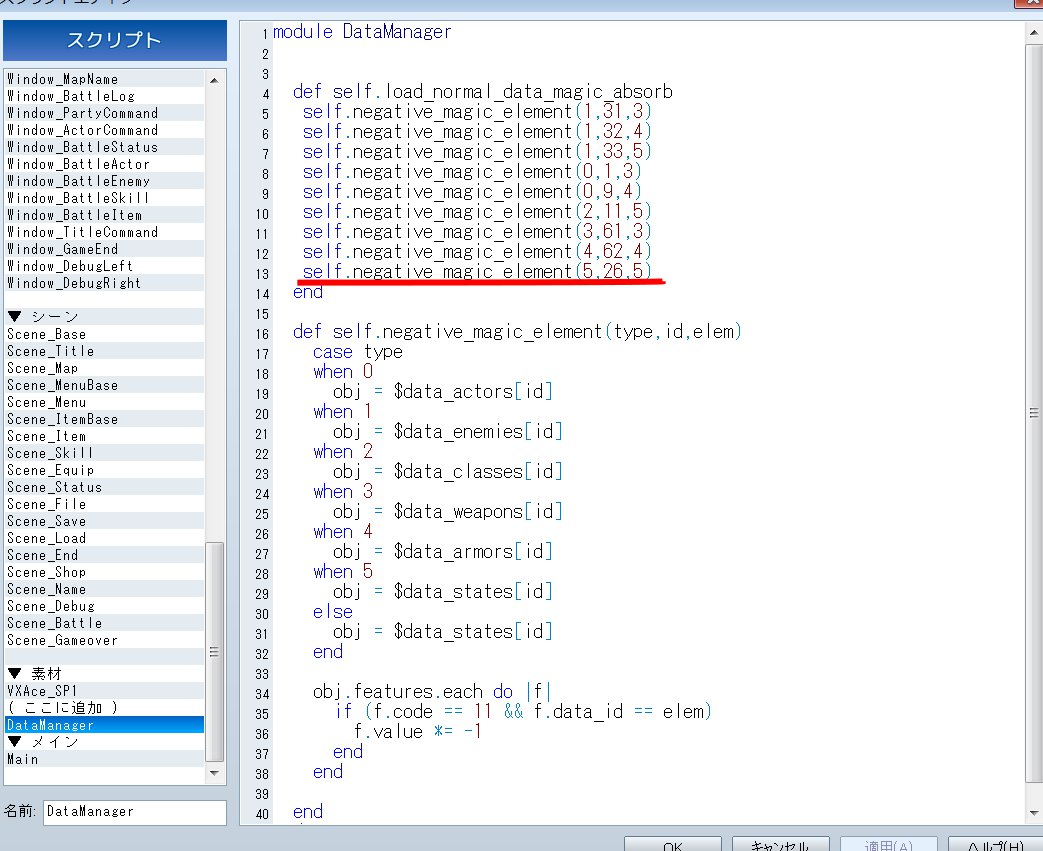The height and width of the screenshot is (851, 1043).
Task: Select Window_BattleItem script
Action: pyautogui.click(x=104, y=215)
